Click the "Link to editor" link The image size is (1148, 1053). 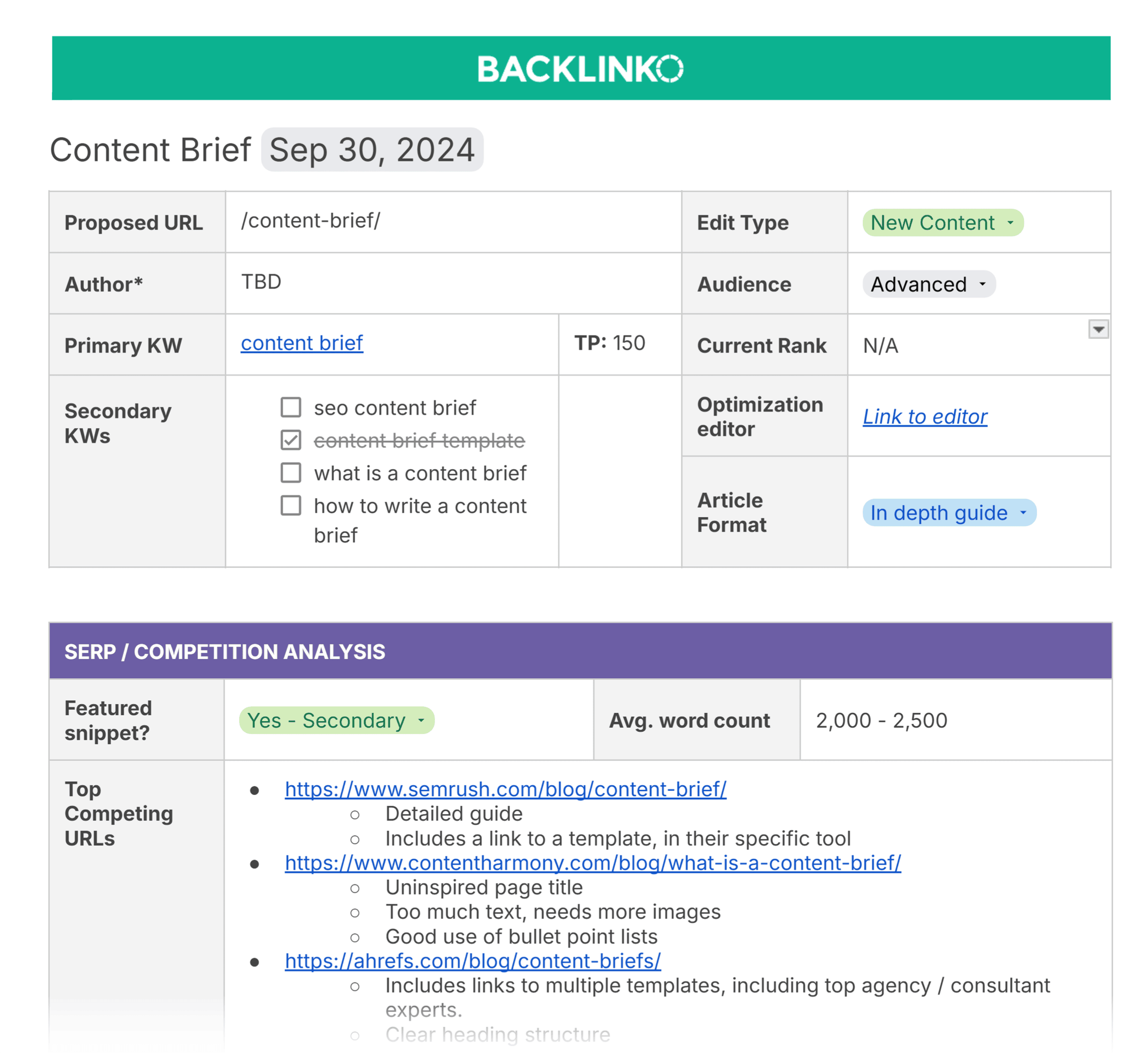pyautogui.click(x=924, y=416)
